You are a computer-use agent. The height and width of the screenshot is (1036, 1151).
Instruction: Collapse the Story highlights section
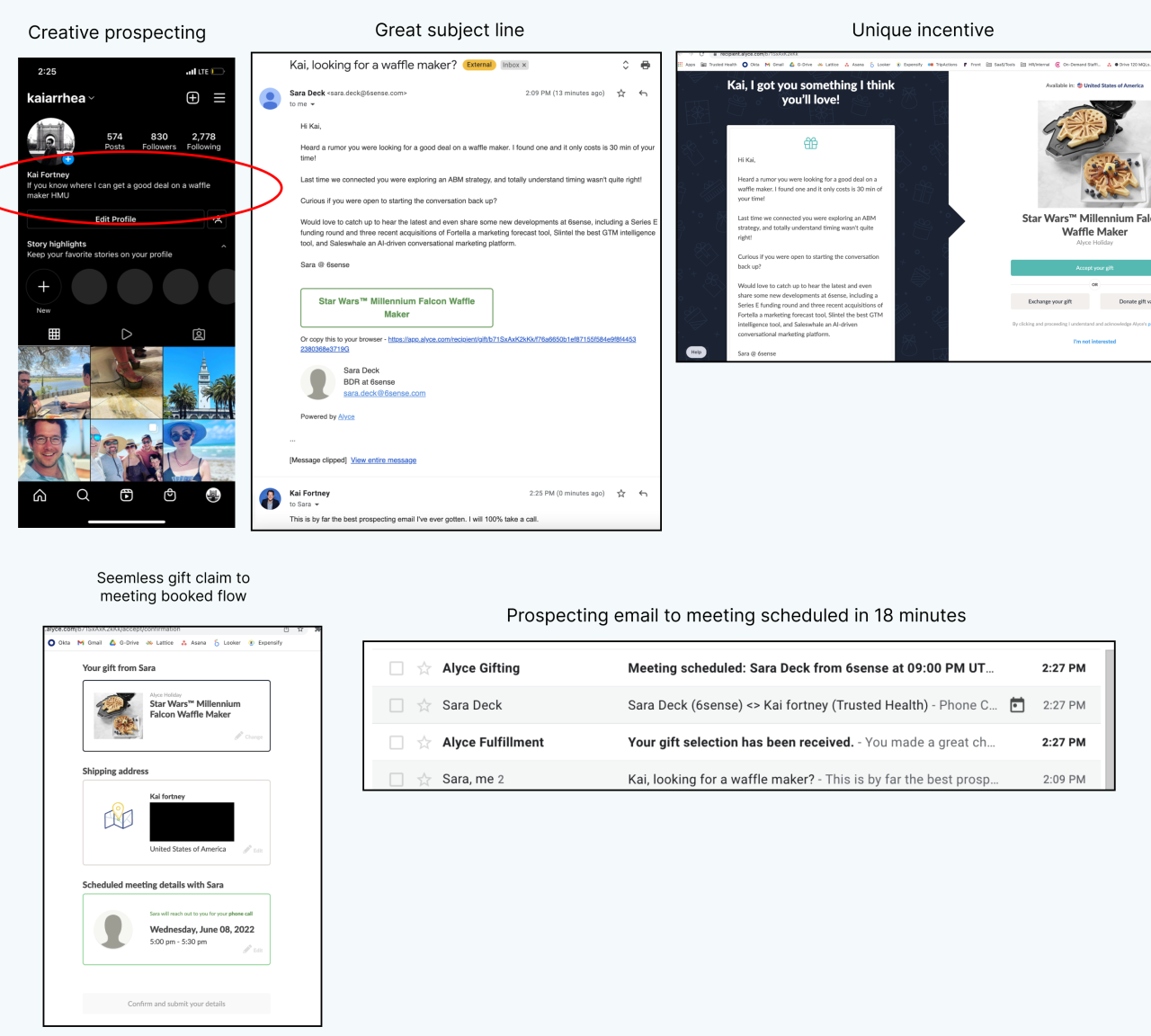tap(224, 246)
